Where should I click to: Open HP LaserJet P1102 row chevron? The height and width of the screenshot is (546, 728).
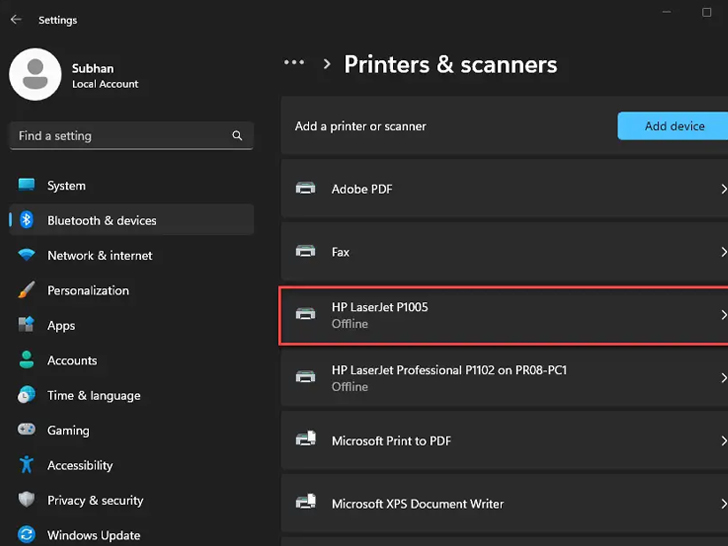(x=723, y=377)
